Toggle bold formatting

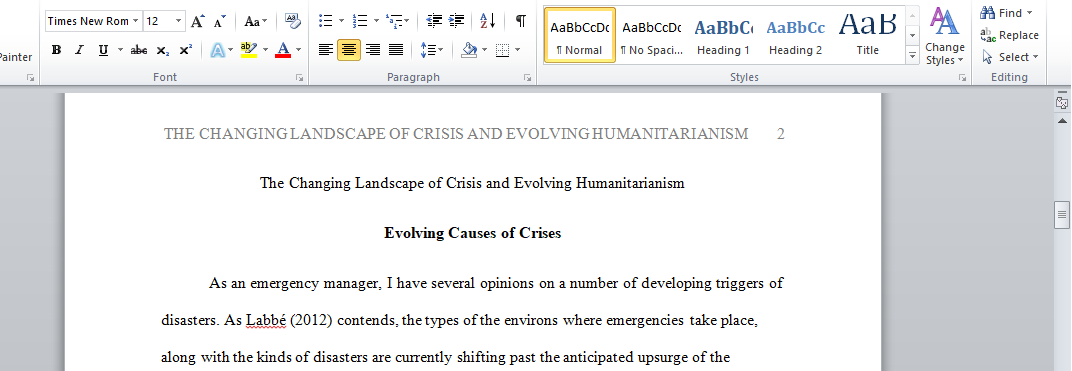click(57, 50)
